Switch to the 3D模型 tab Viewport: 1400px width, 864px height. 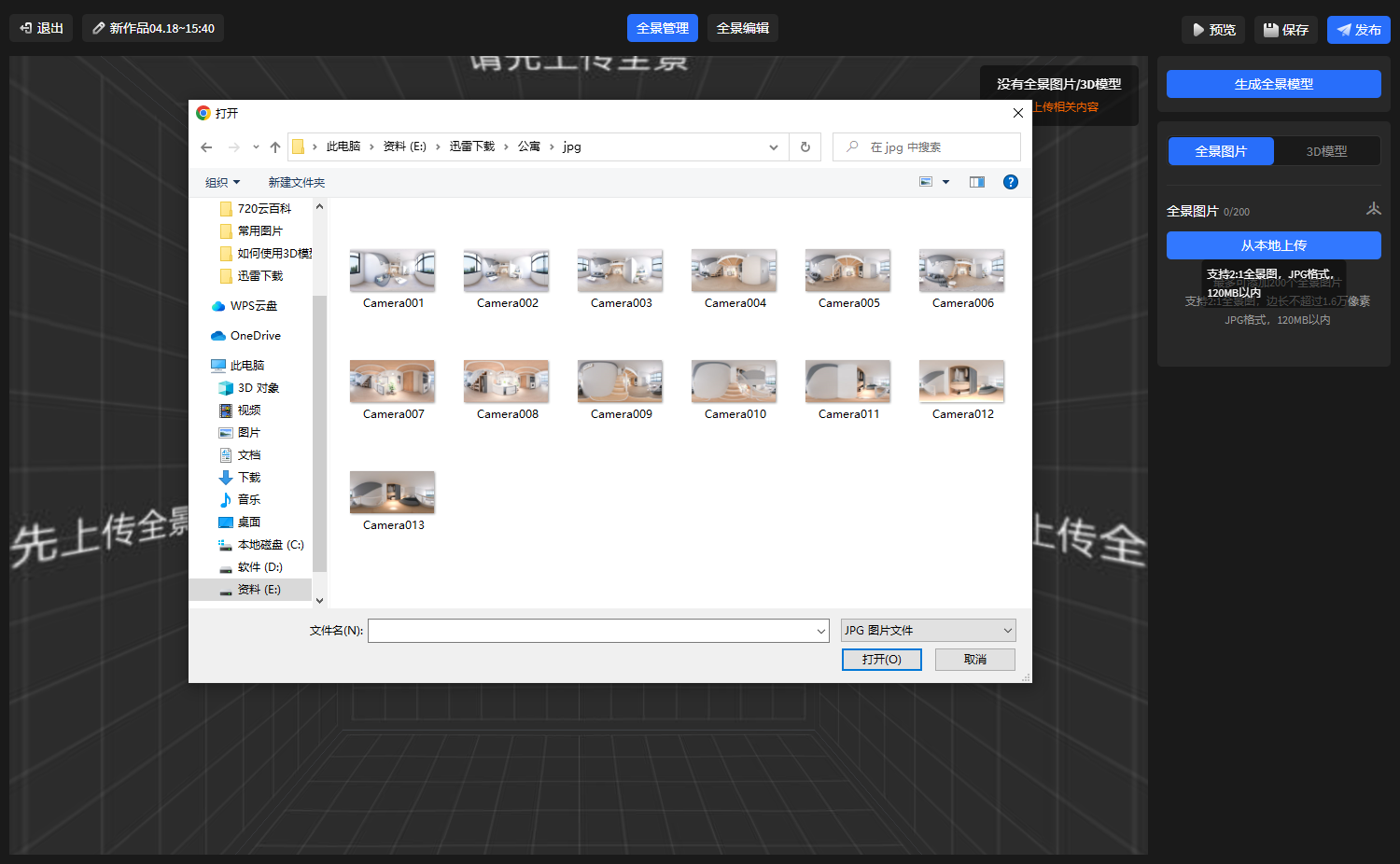pos(1326,151)
